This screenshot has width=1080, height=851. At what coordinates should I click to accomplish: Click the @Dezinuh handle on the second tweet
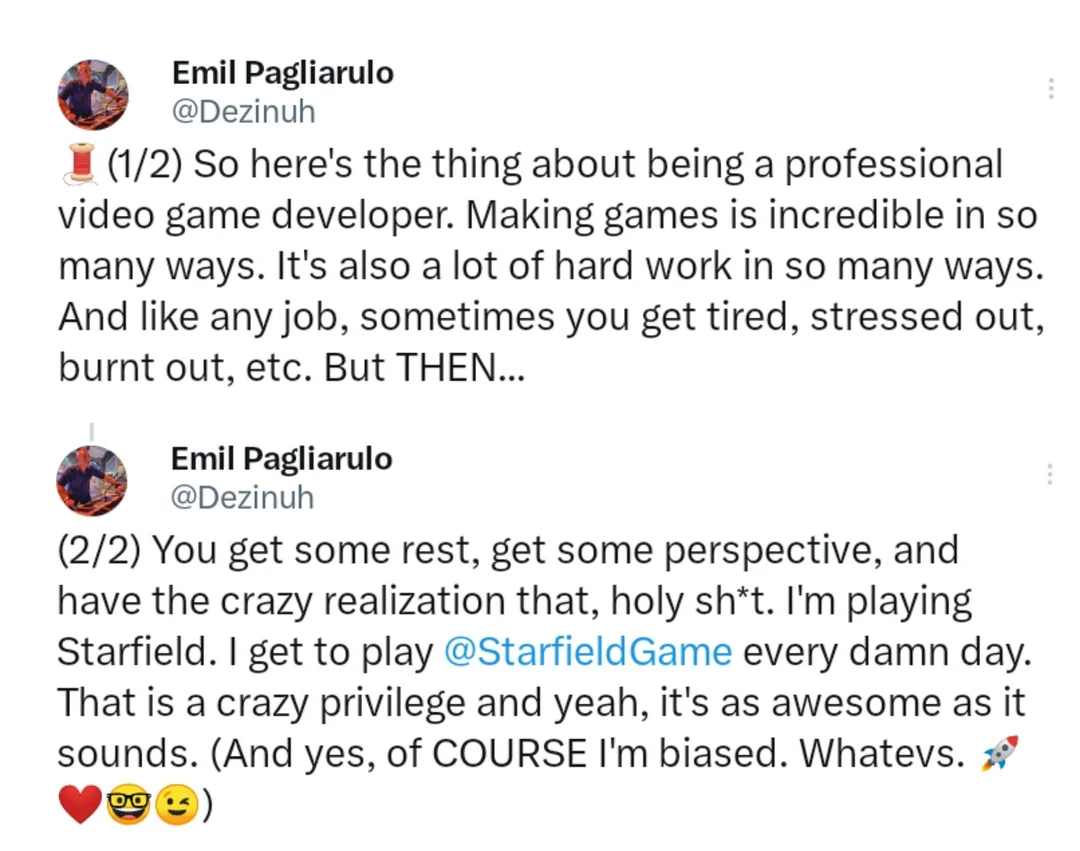(x=242, y=497)
